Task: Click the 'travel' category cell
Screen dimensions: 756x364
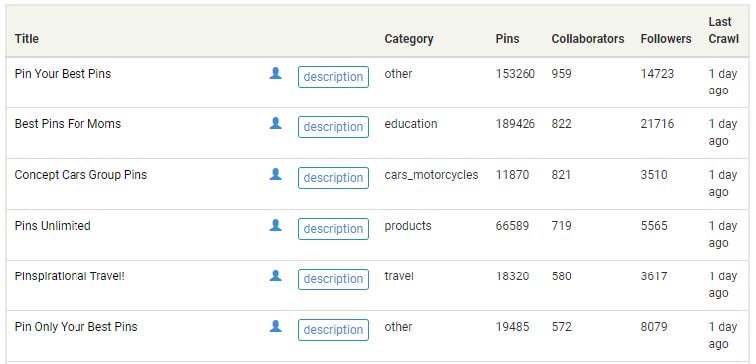Action: (399, 276)
